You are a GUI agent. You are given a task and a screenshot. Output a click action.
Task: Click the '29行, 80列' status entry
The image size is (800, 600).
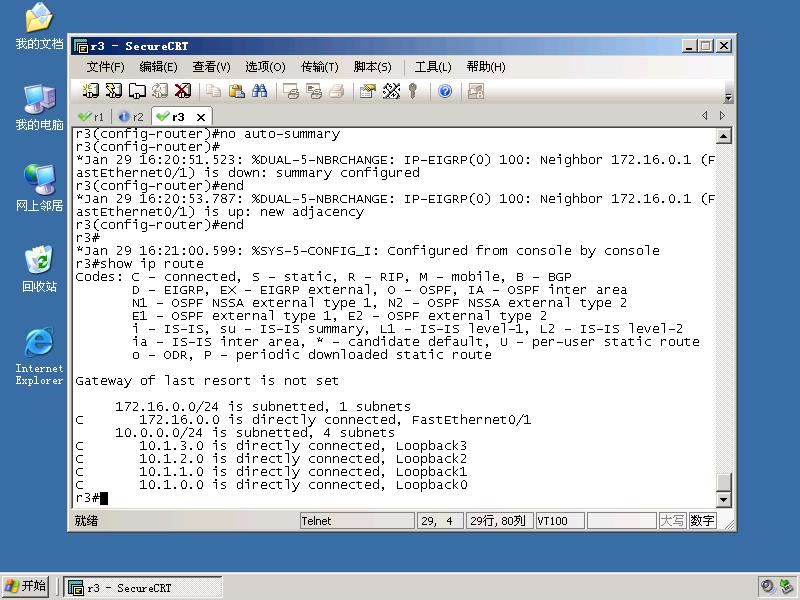click(498, 521)
